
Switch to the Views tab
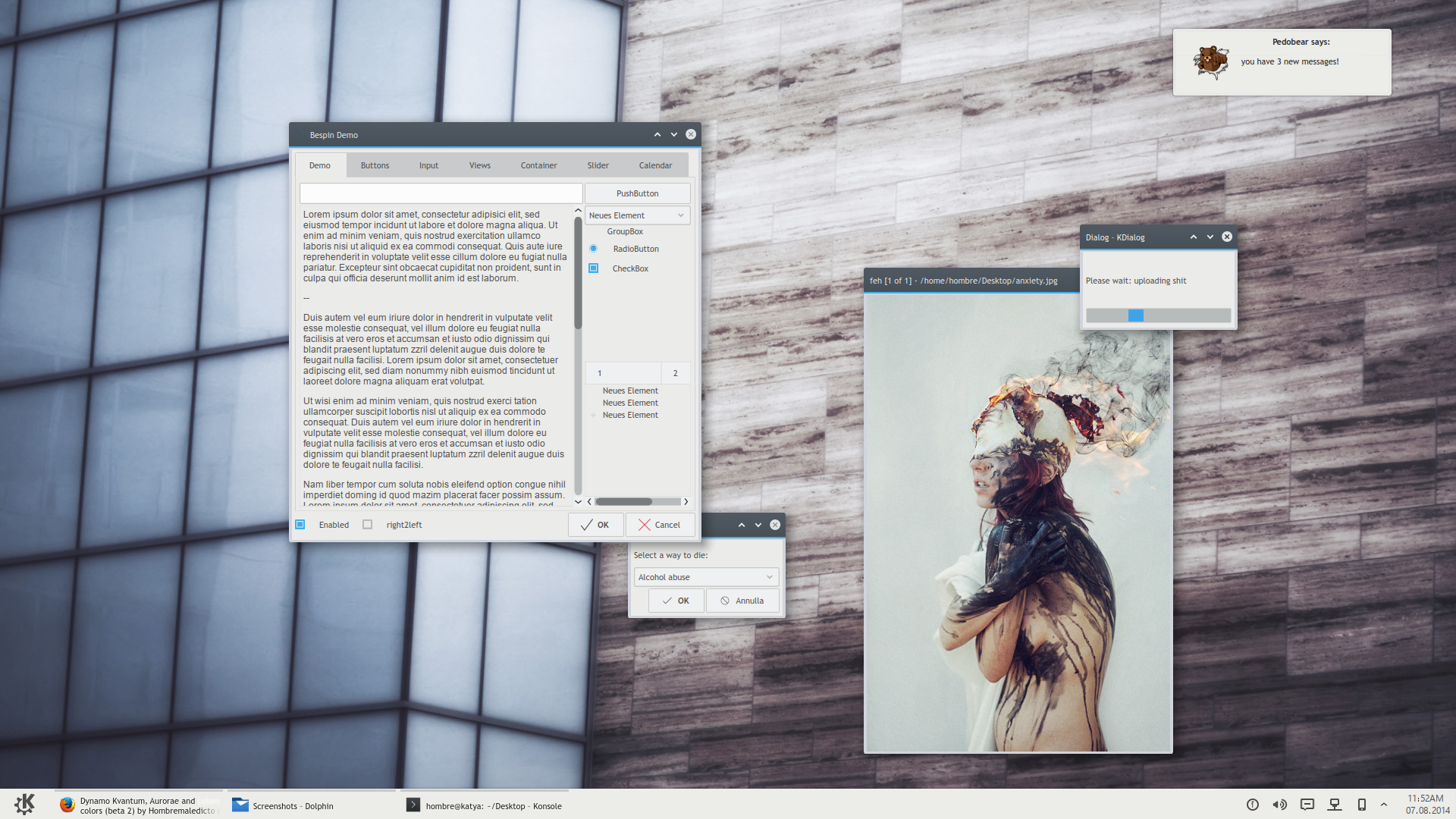(480, 165)
